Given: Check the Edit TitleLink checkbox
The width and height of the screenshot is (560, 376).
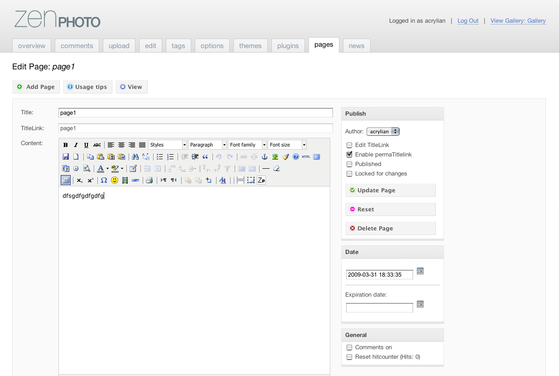Looking at the screenshot, I should tap(349, 145).
